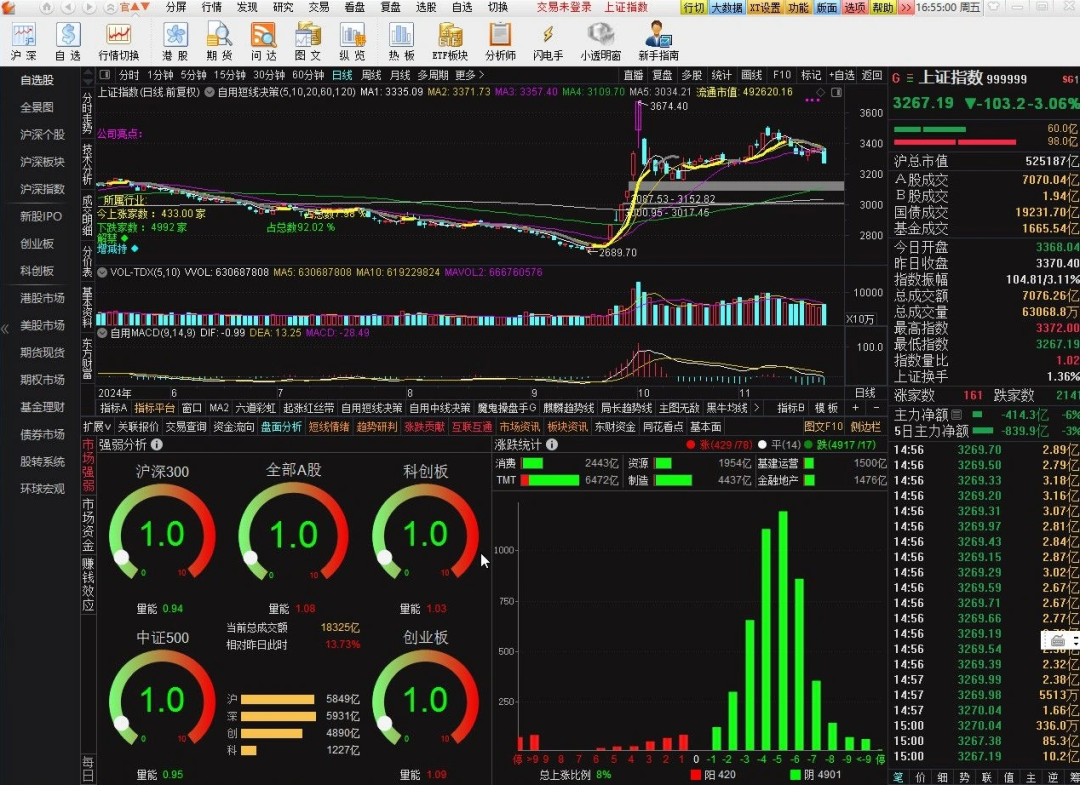Open the 行情 menu
Image resolution: width=1080 pixels, height=785 pixels.
[x=211, y=7]
